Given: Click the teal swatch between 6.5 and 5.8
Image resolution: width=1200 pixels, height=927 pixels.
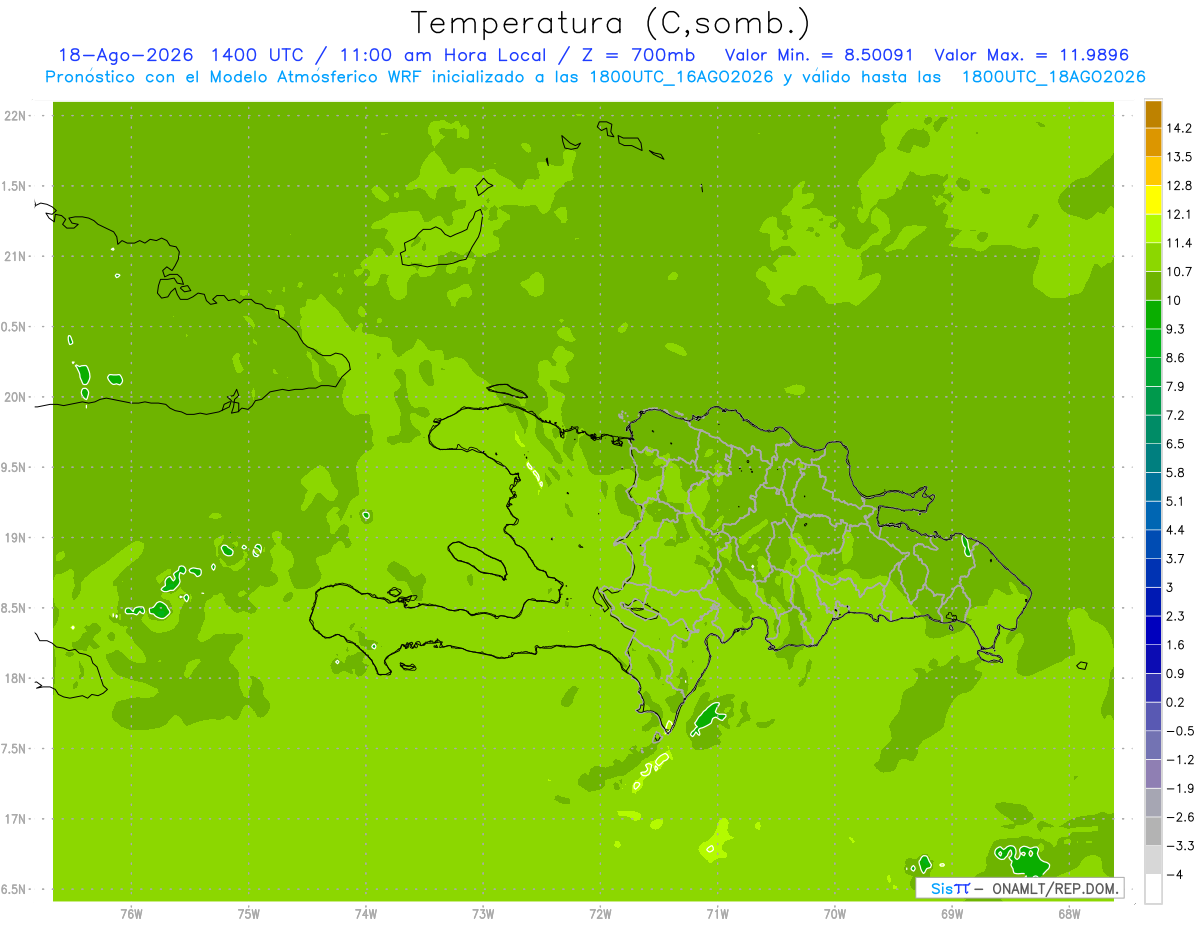Looking at the screenshot, I should pyautogui.click(x=1153, y=458).
